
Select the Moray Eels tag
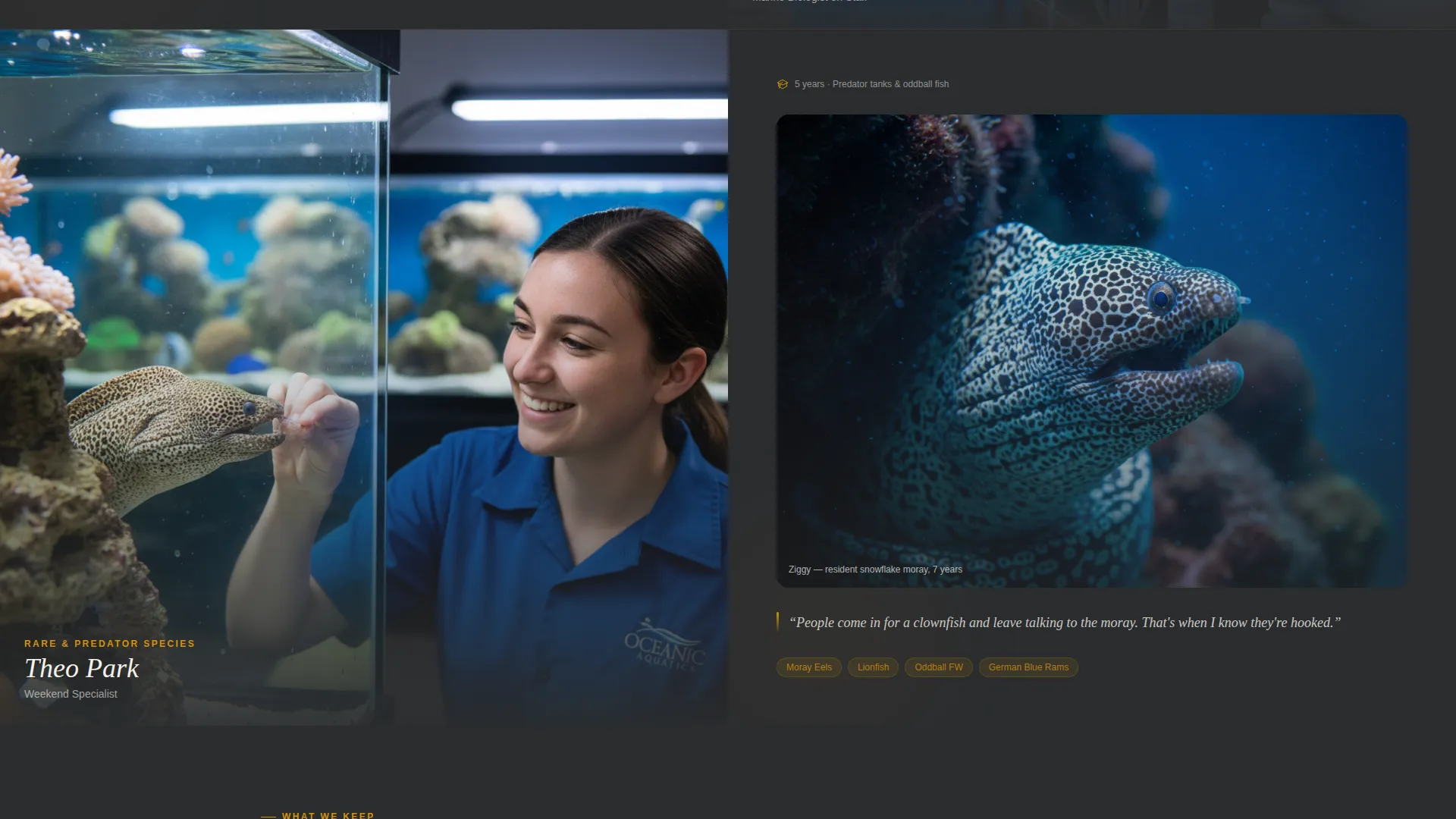[x=808, y=667]
